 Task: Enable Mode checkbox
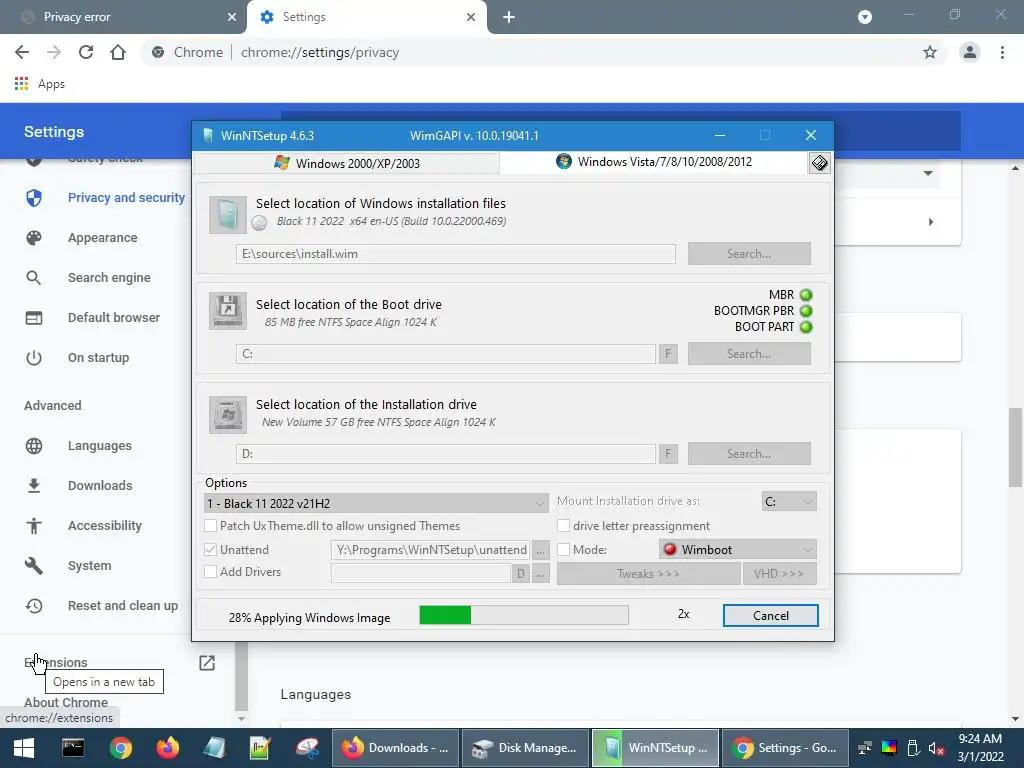pyautogui.click(x=564, y=550)
